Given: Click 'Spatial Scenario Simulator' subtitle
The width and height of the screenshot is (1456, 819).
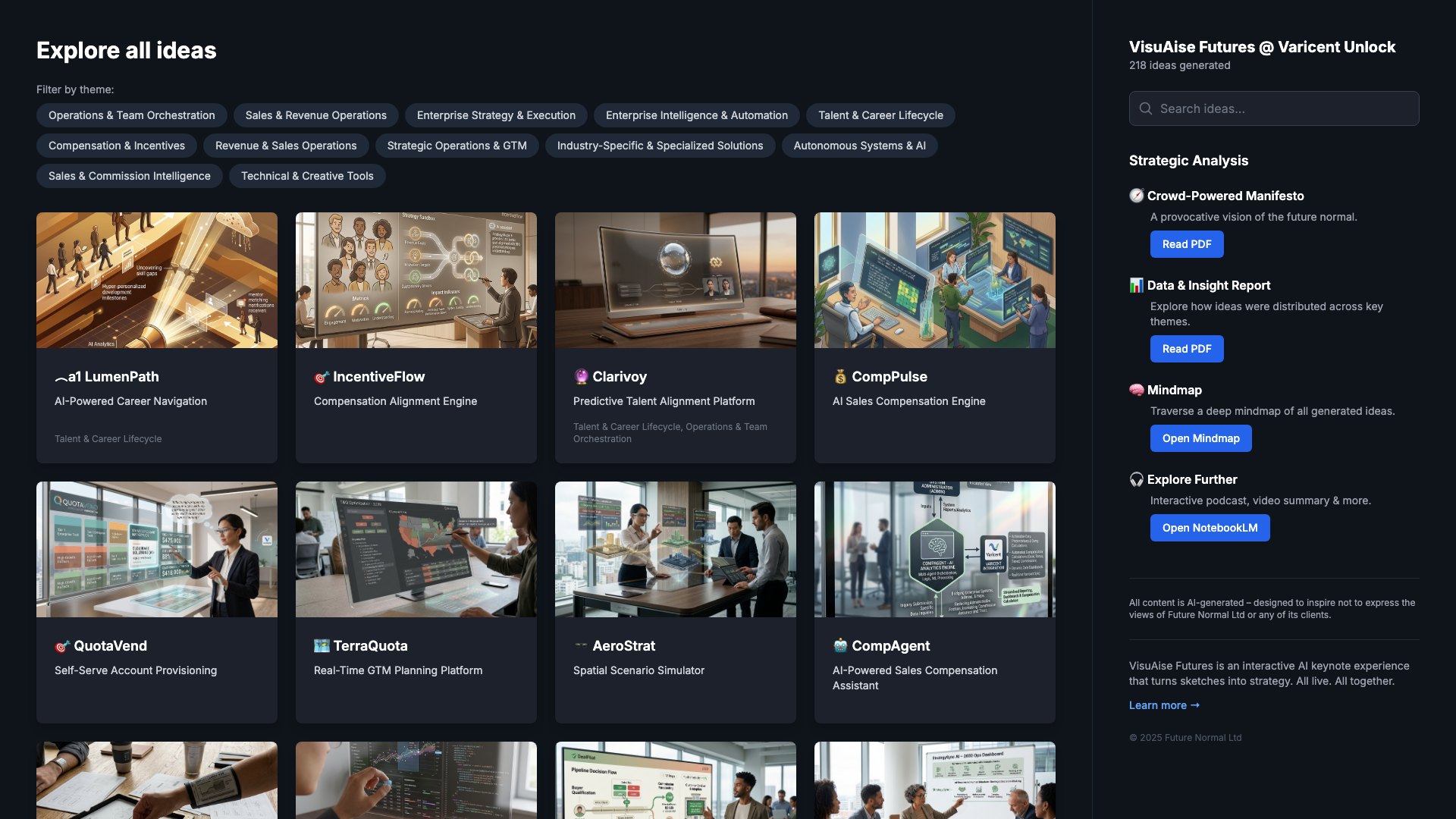Looking at the screenshot, I should (x=639, y=670).
